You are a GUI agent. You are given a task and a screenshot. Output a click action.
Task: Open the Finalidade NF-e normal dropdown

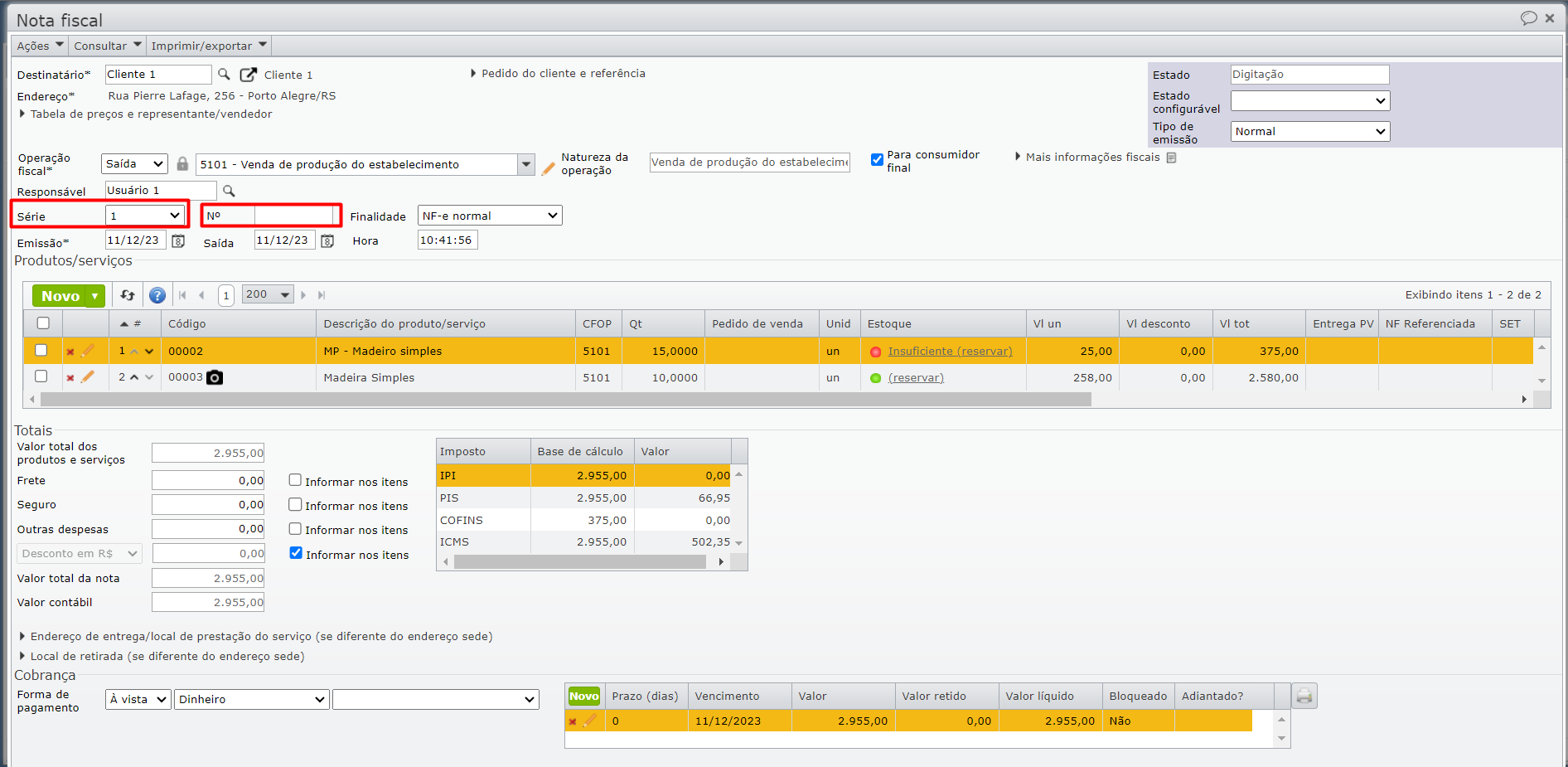click(x=490, y=216)
